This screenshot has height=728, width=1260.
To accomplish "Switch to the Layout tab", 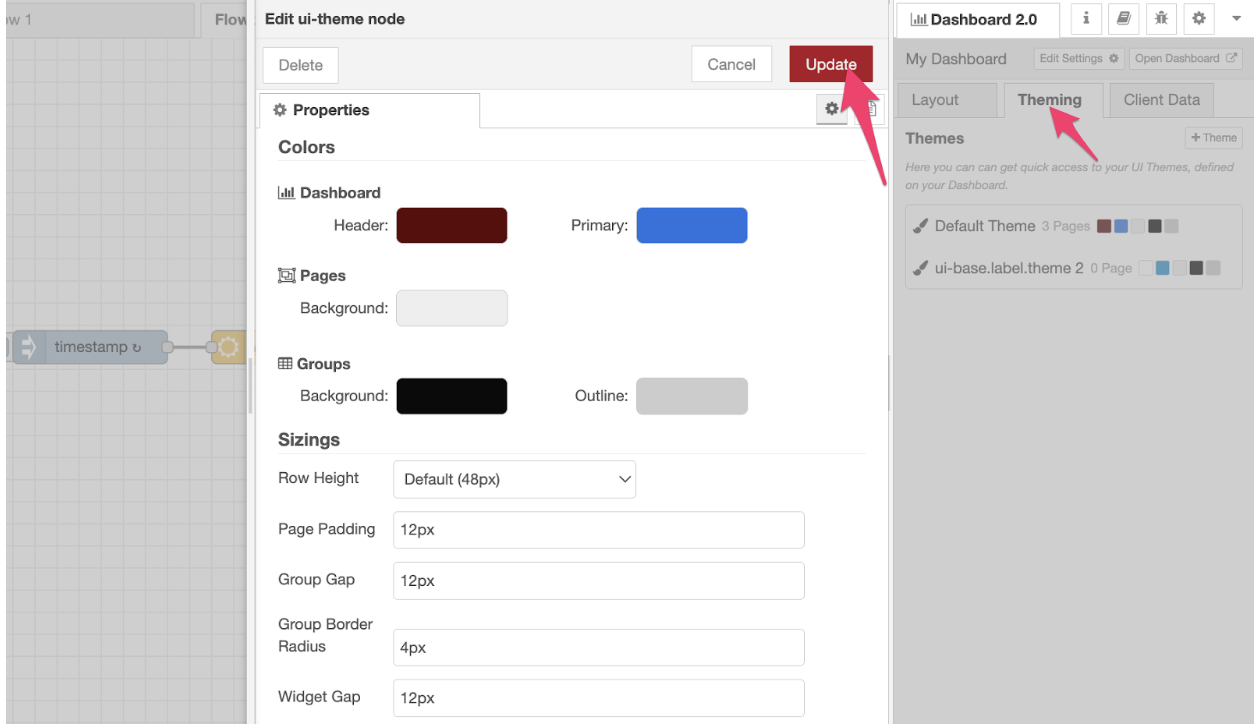I will coord(946,100).
